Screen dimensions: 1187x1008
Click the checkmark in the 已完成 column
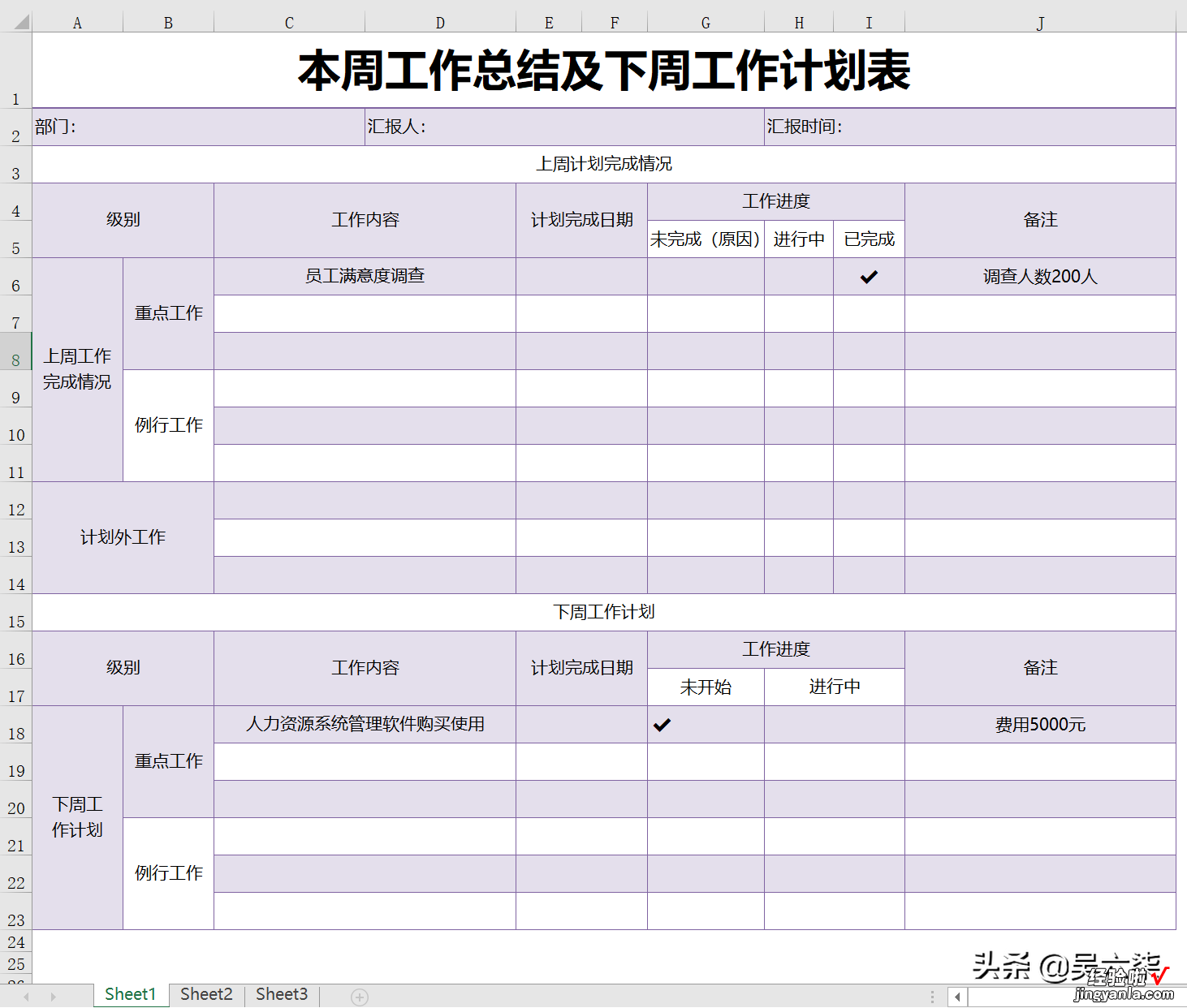click(869, 277)
